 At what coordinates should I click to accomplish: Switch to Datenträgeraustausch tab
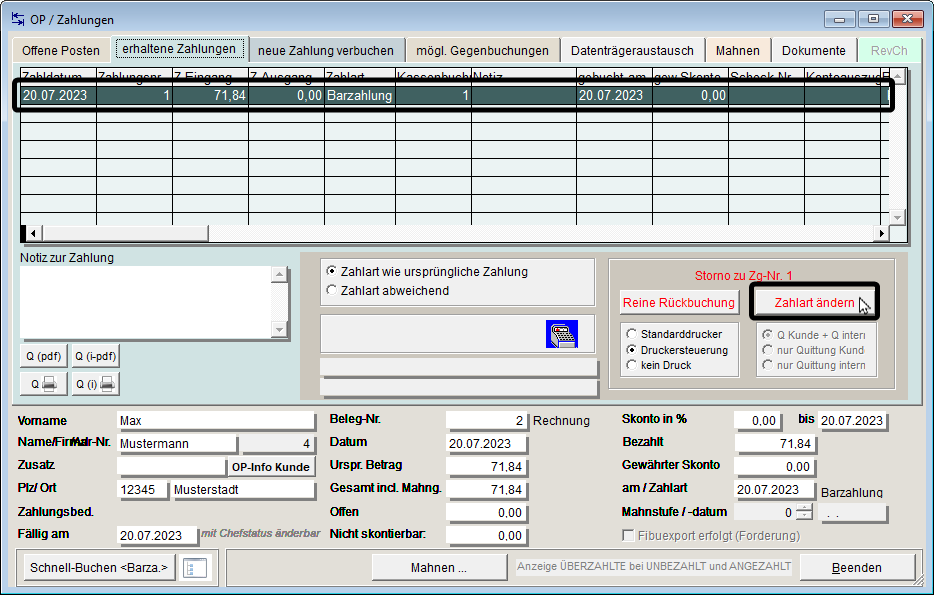632,51
